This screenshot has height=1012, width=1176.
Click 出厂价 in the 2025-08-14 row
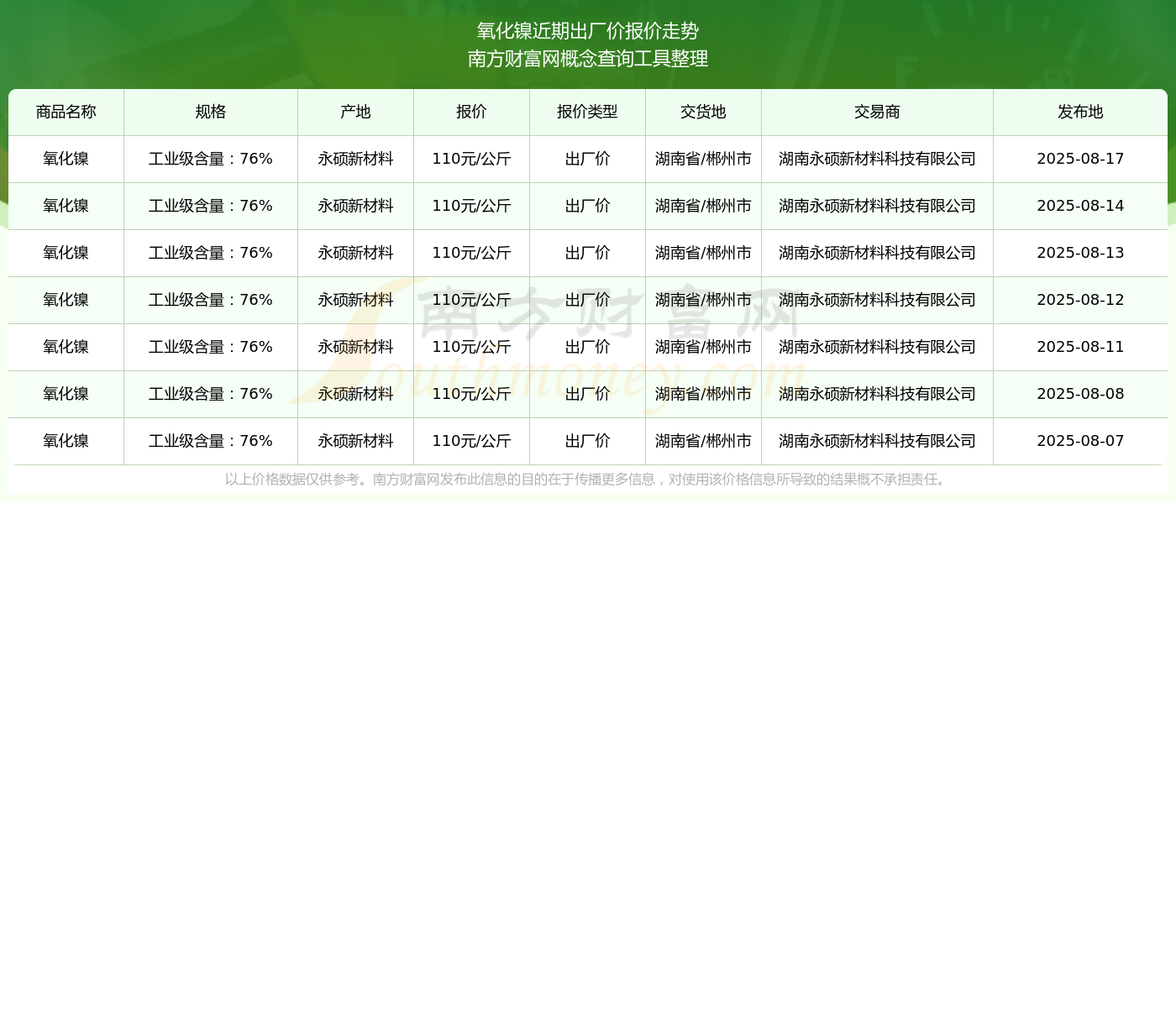pos(588,206)
